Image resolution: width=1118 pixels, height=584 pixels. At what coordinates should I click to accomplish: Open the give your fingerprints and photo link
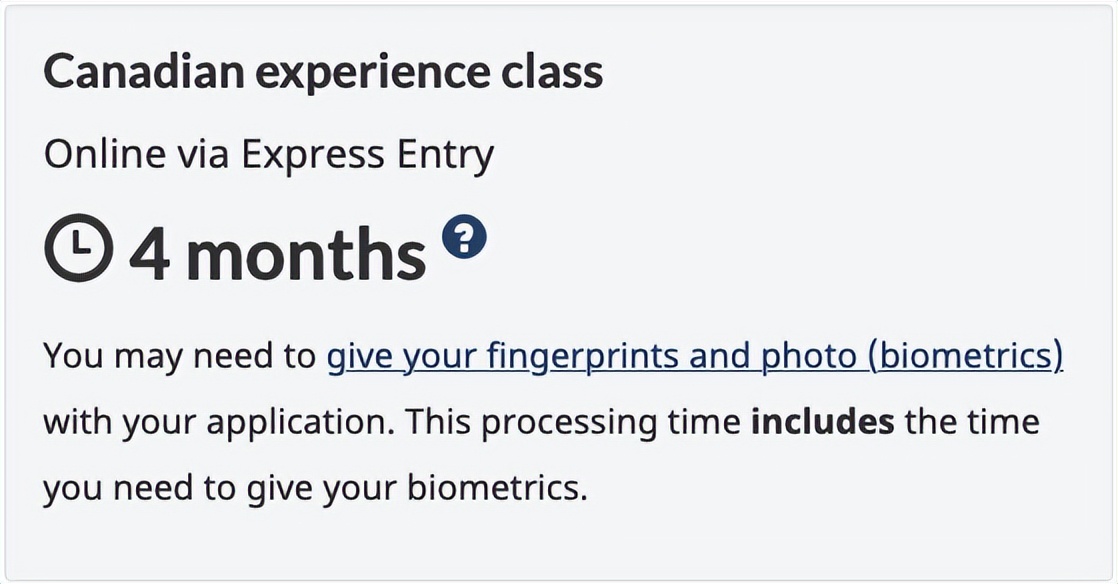[x=694, y=356]
